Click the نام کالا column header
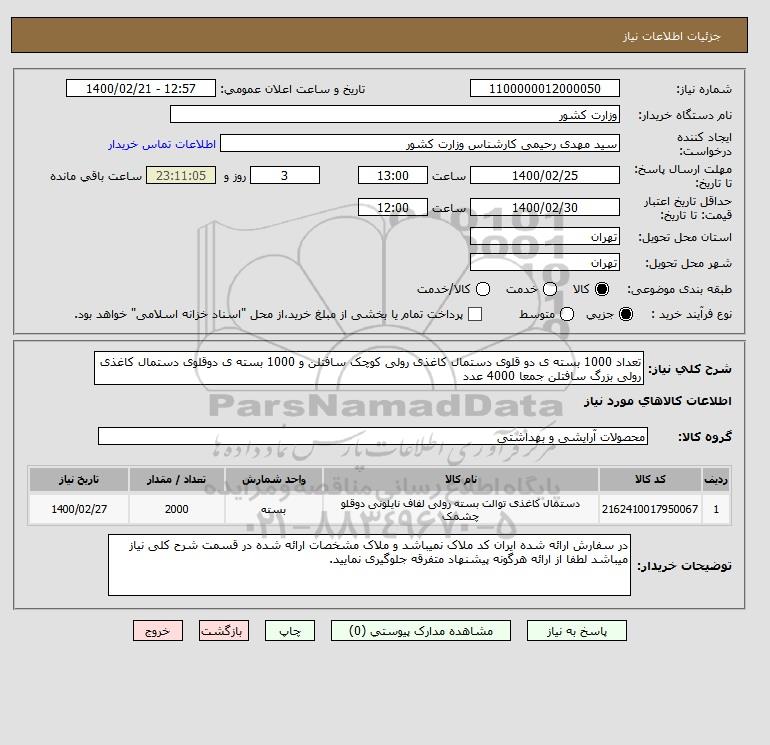 click(461, 479)
